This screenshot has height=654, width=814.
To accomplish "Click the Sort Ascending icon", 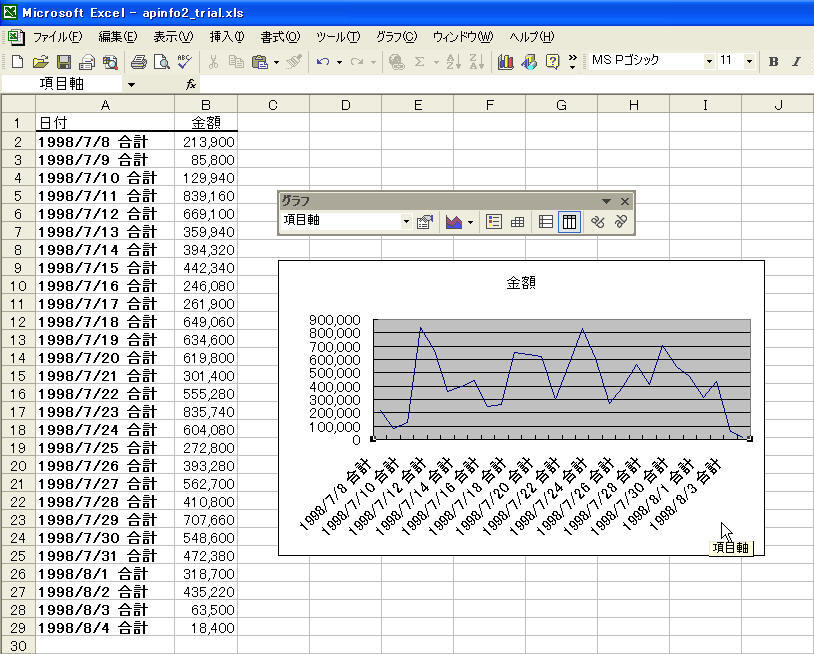I will [x=453, y=62].
